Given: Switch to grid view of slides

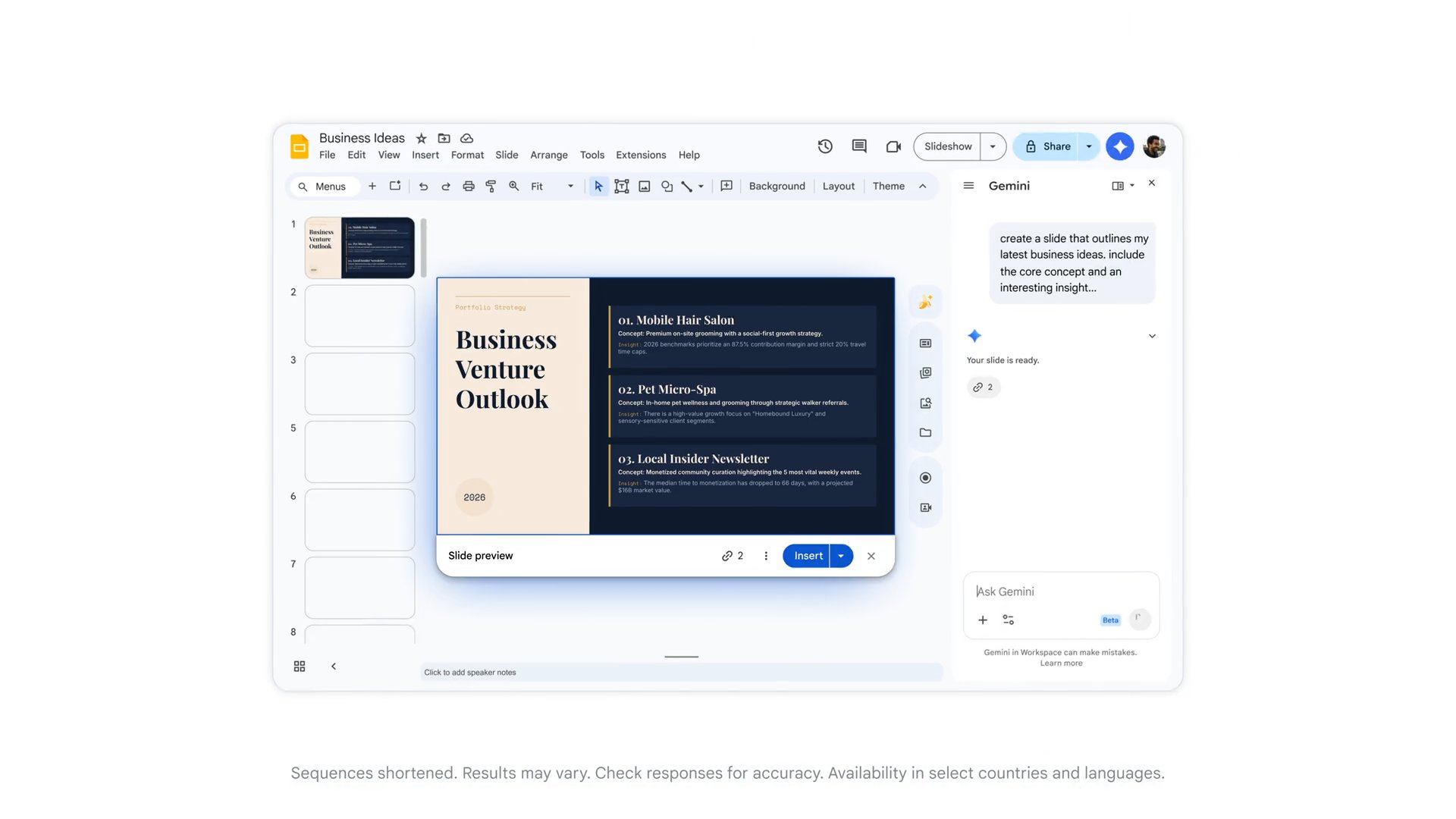Looking at the screenshot, I should 300,666.
